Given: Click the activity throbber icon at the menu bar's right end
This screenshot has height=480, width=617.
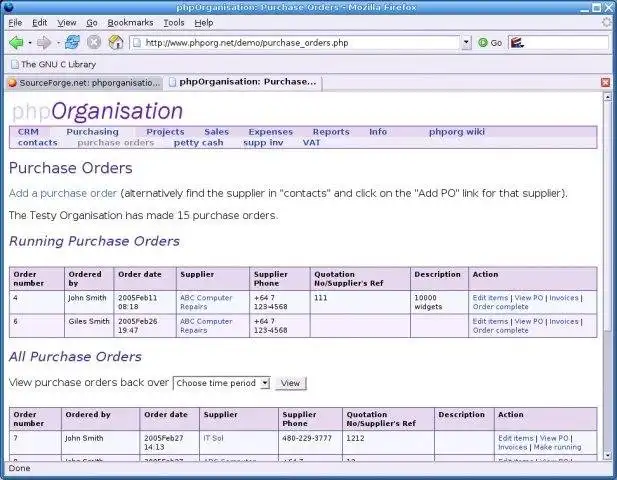Looking at the screenshot, I should click(607, 22).
